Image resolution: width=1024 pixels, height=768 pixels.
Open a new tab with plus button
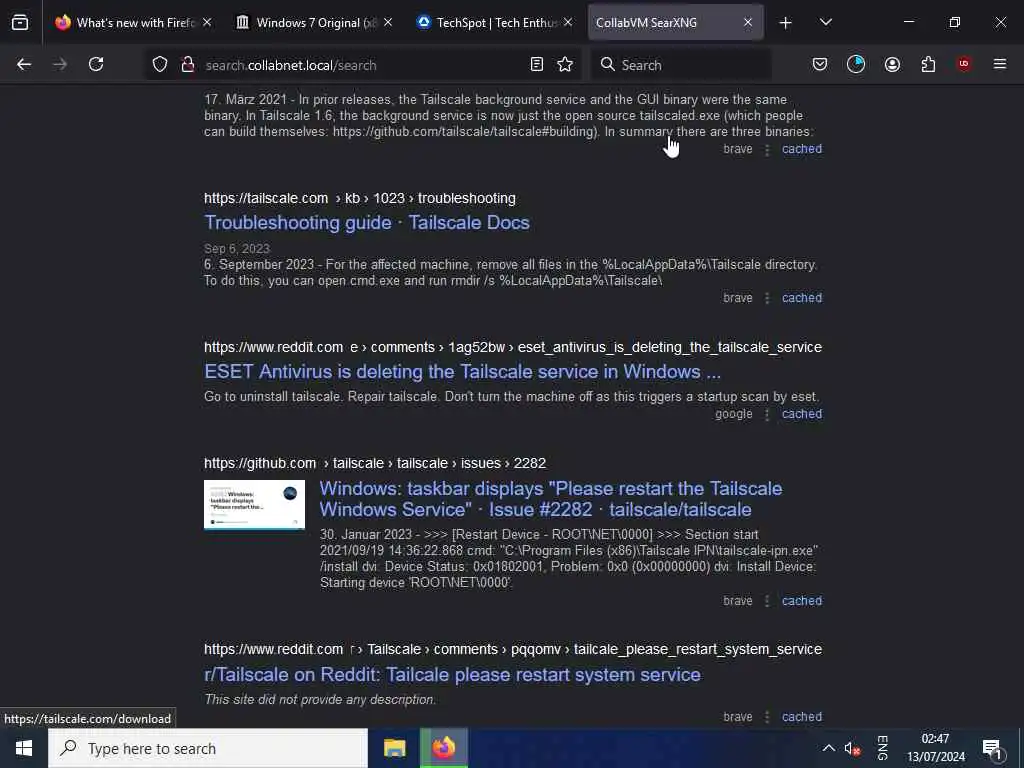pyautogui.click(x=786, y=23)
